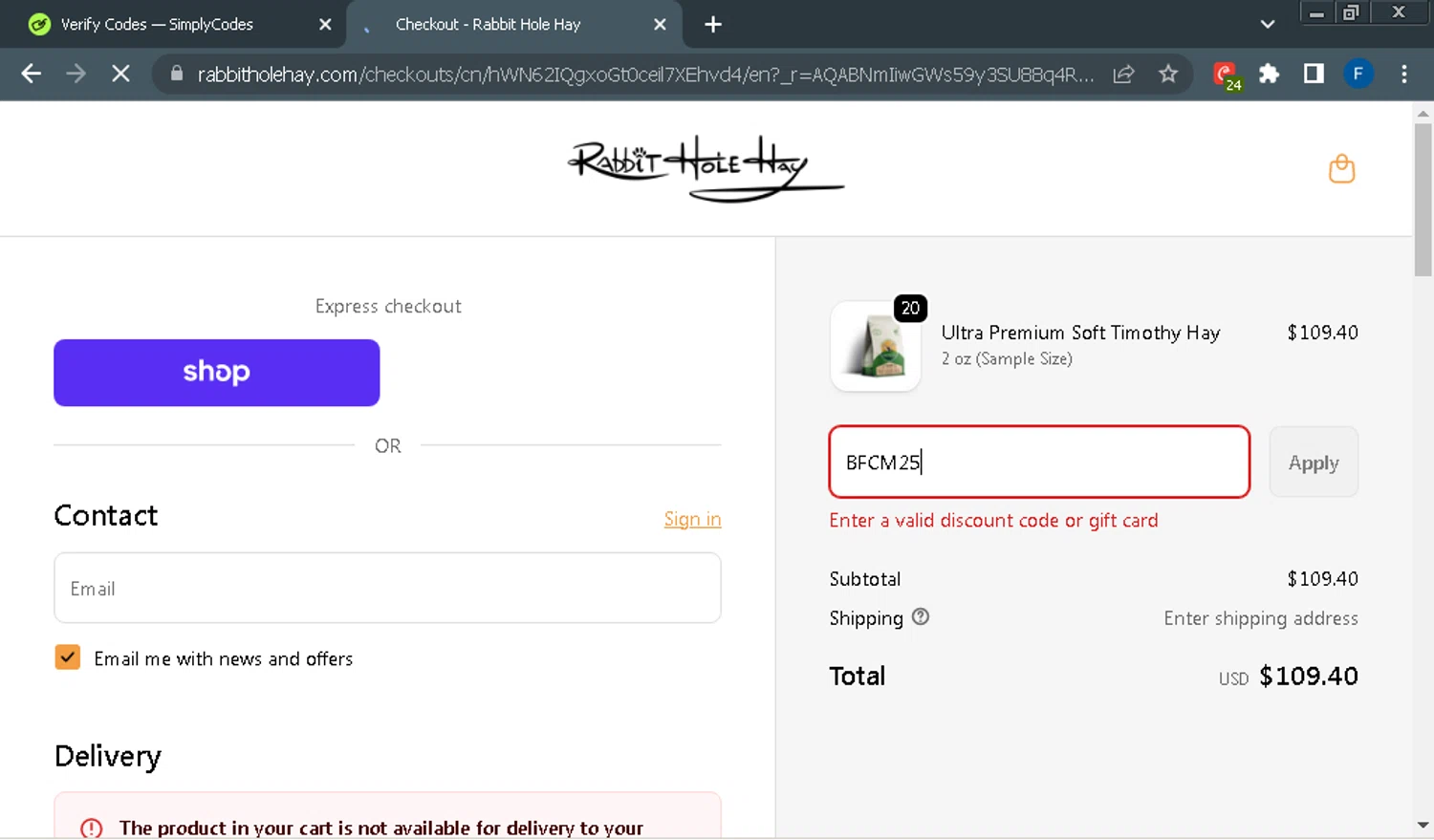Image resolution: width=1434 pixels, height=840 pixels.
Task: Pay with the Shop express button
Action: [x=217, y=373]
